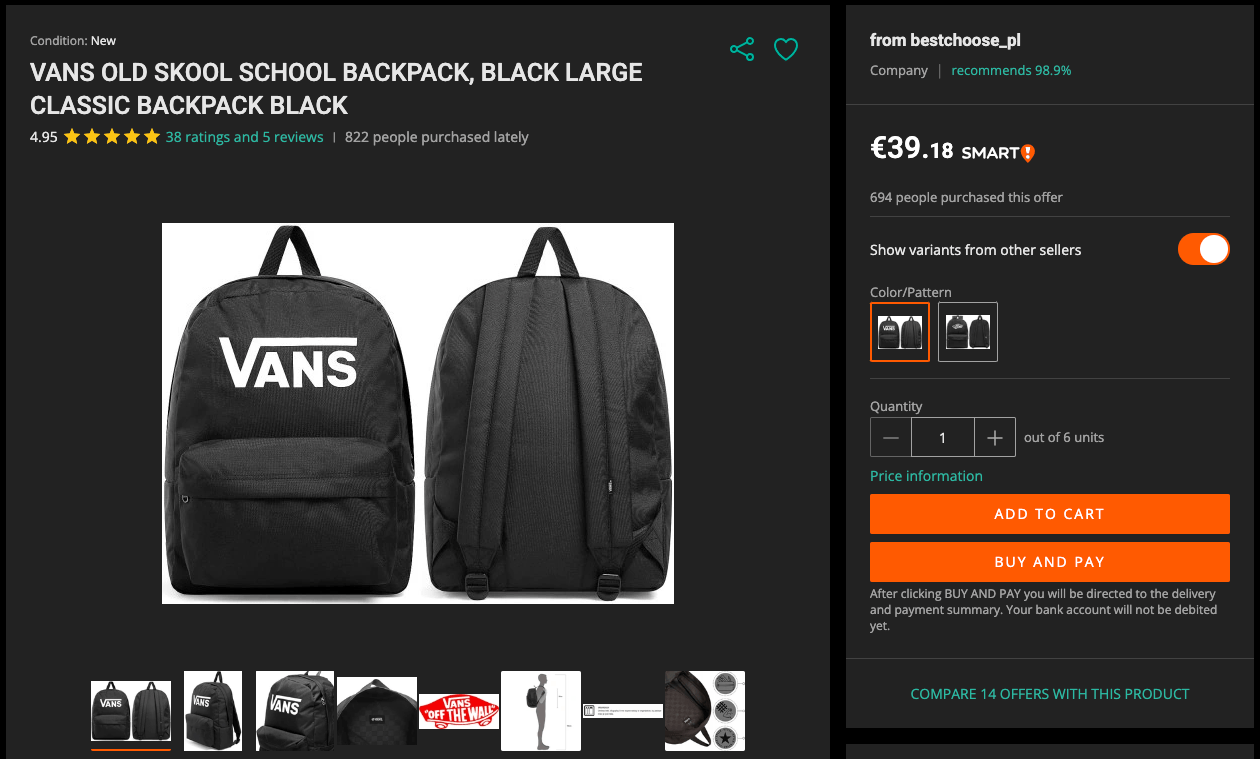Open 38 ratings and 5 reviews link
1260x759 pixels.
(245, 137)
